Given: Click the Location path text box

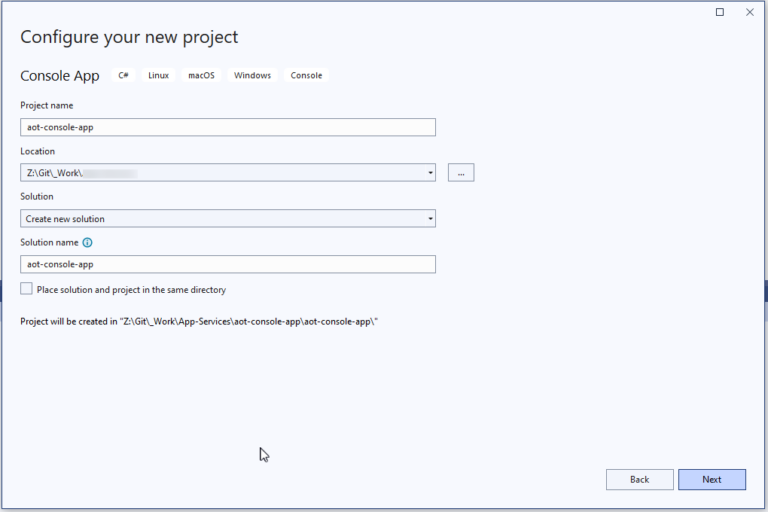Looking at the screenshot, I should tap(220, 173).
